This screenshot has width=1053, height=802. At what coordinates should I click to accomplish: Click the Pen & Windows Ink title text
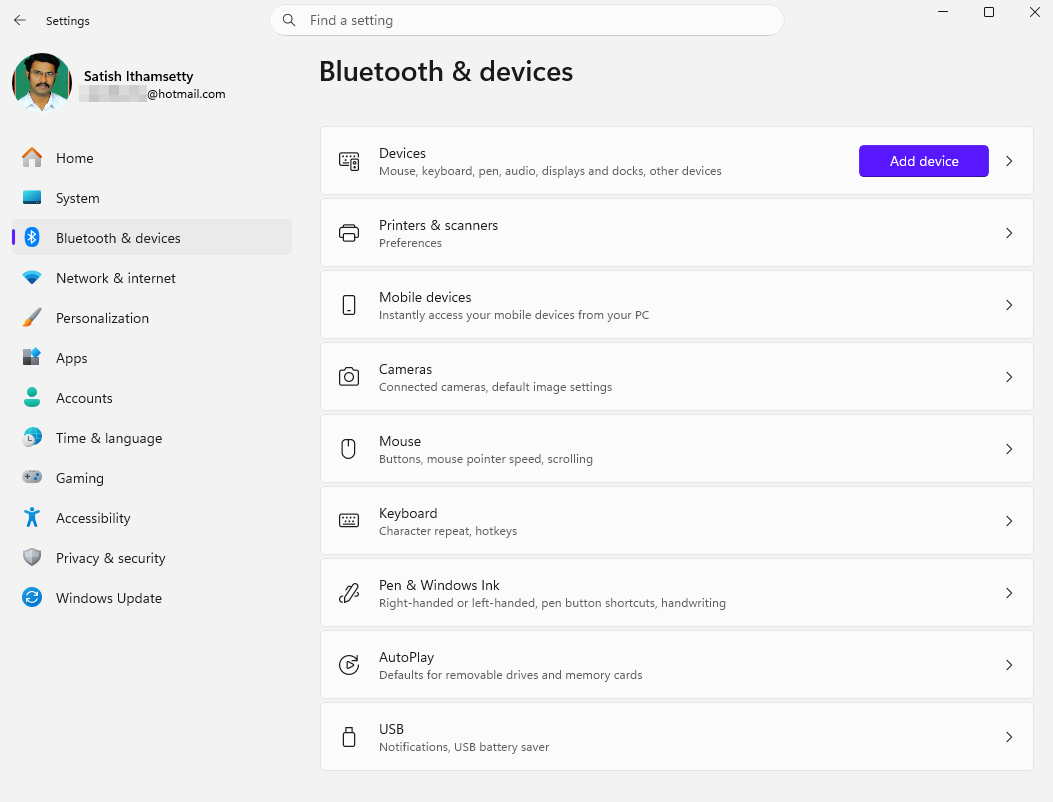tap(439, 585)
